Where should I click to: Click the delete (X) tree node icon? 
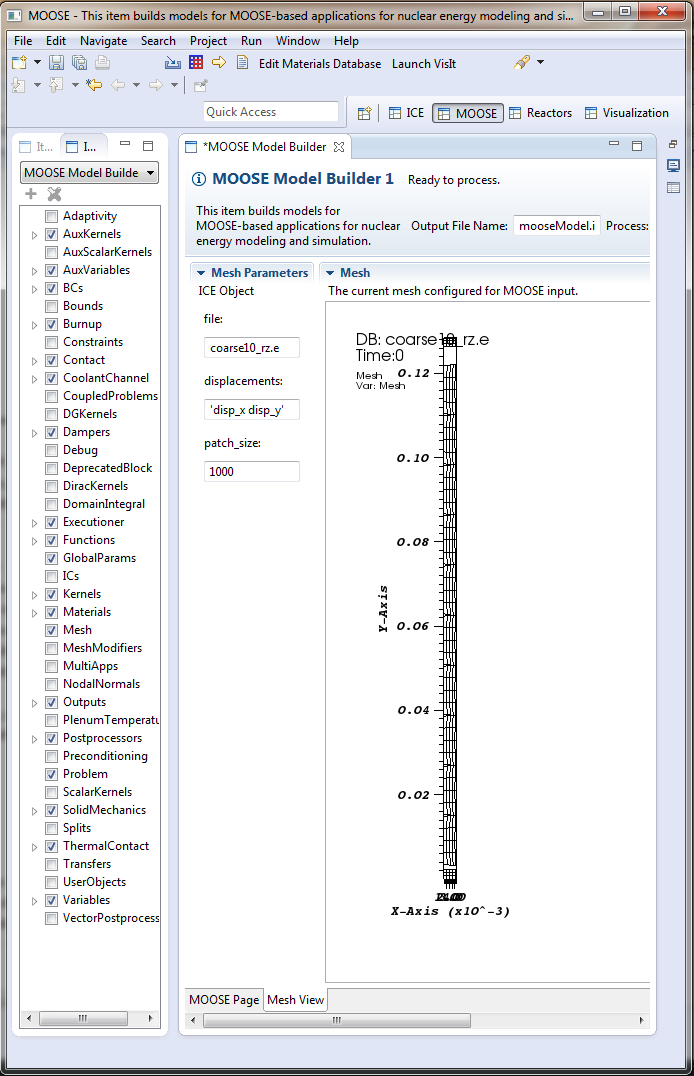pyautogui.click(x=54, y=194)
